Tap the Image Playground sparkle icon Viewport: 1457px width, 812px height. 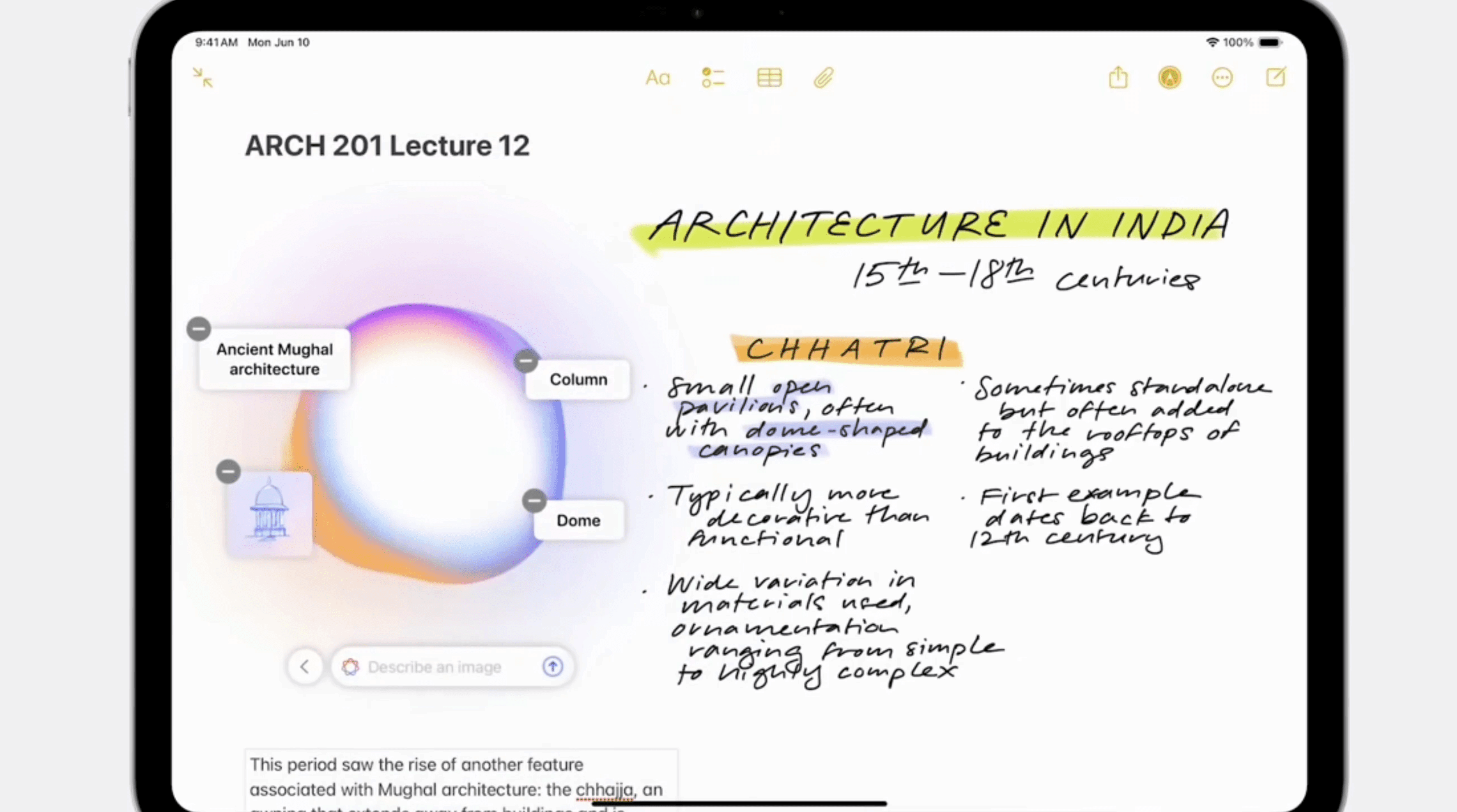(350, 667)
